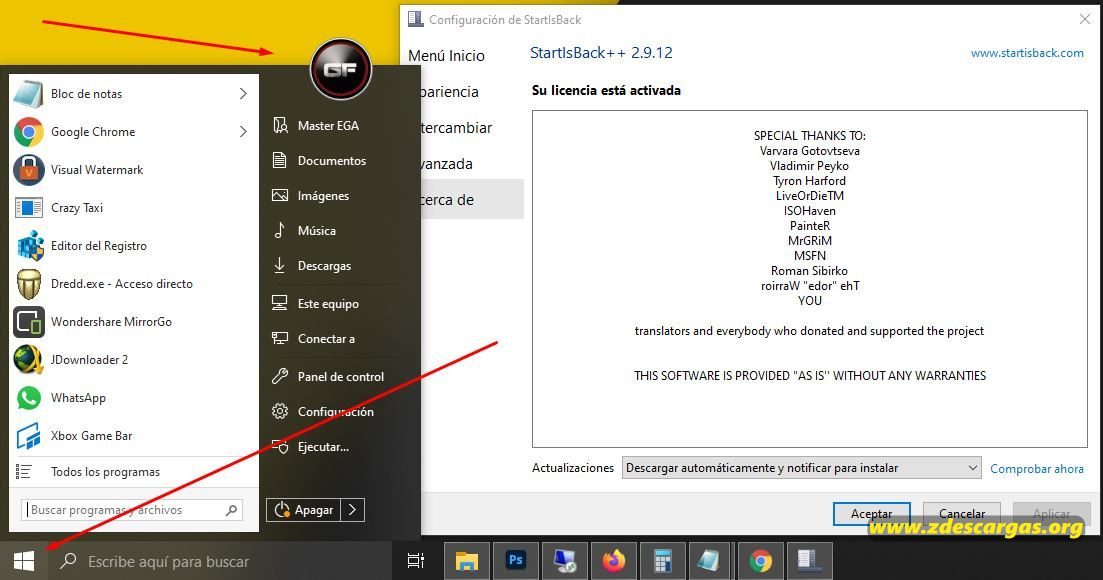
Task: Open File Explorer taskbar icon
Action: coord(466,561)
